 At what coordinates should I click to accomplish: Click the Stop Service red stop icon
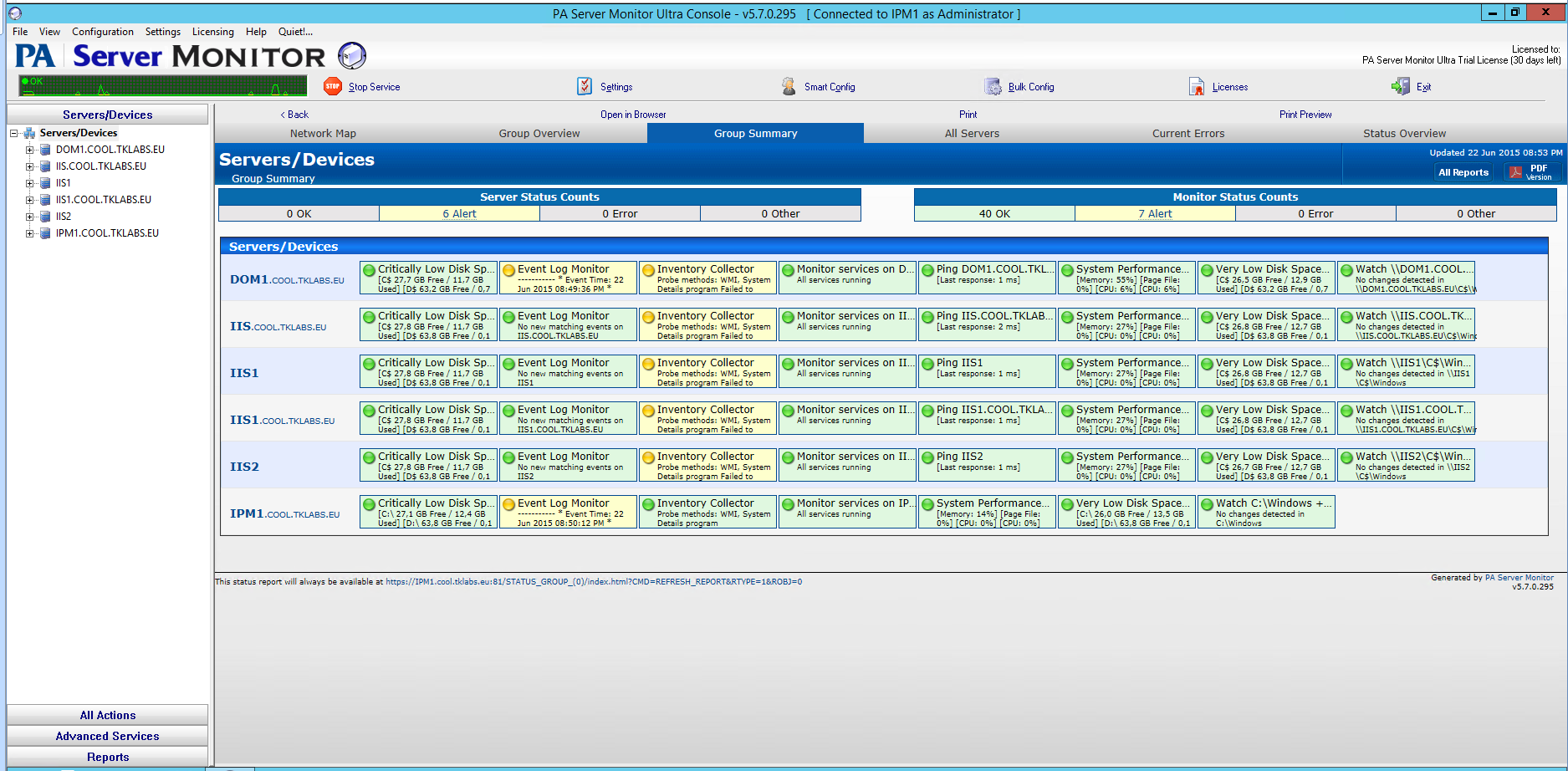click(332, 86)
